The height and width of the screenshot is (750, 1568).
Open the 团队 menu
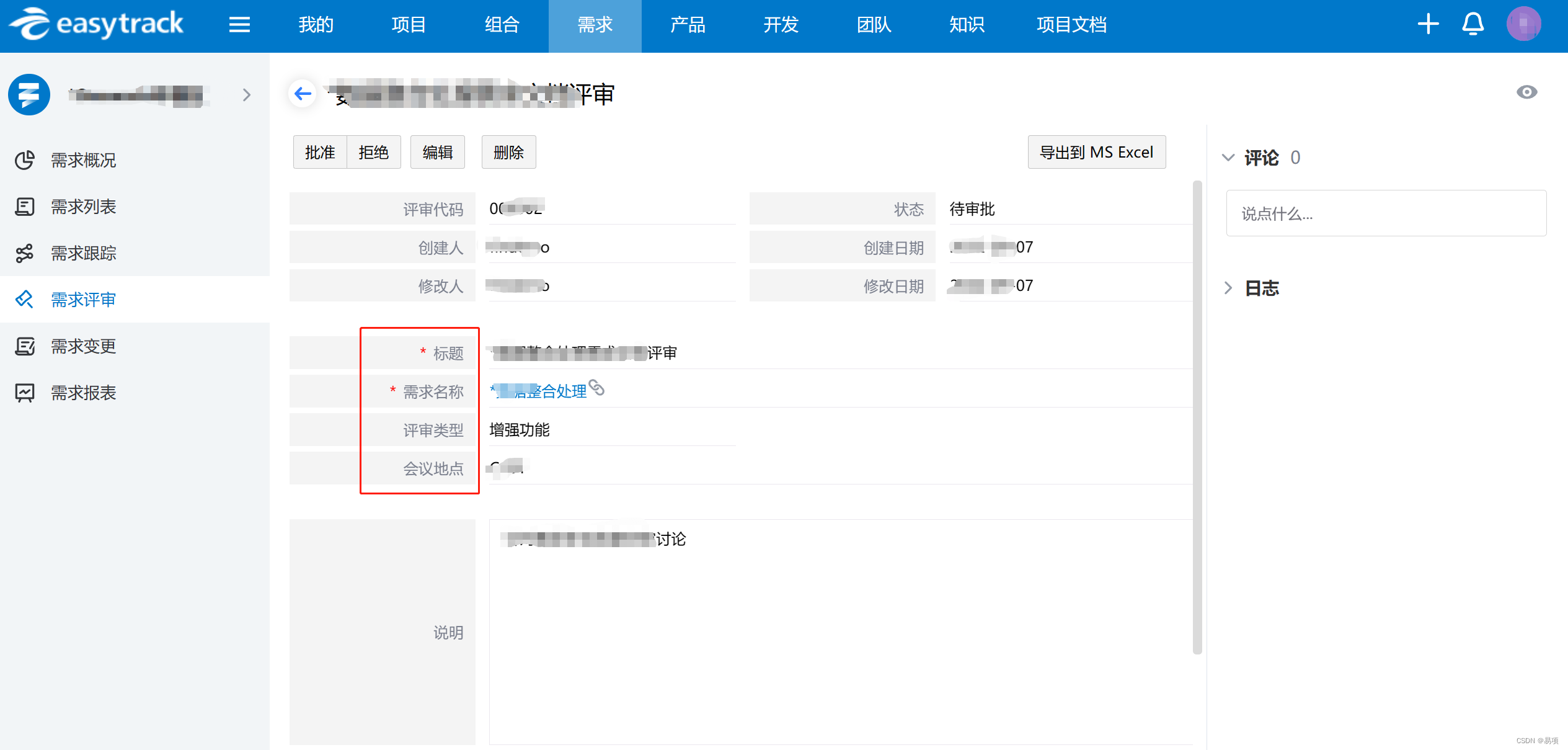874,25
